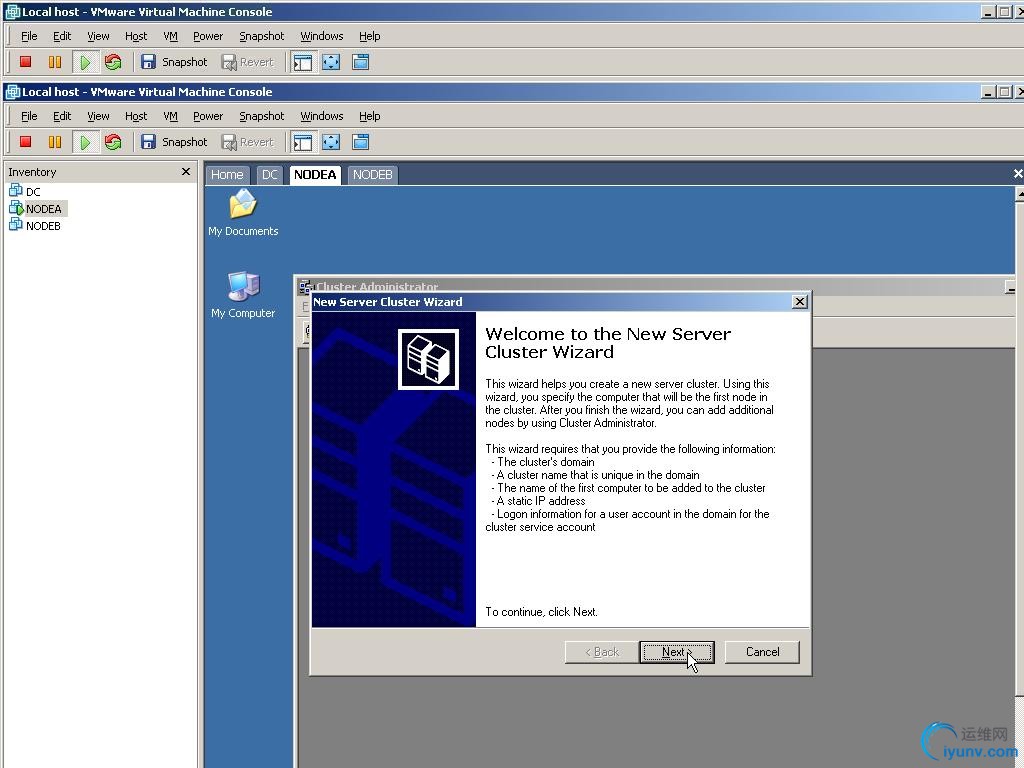Click the full screen icon in the lower toolbar
Screen dimensions: 1024x768
331,142
